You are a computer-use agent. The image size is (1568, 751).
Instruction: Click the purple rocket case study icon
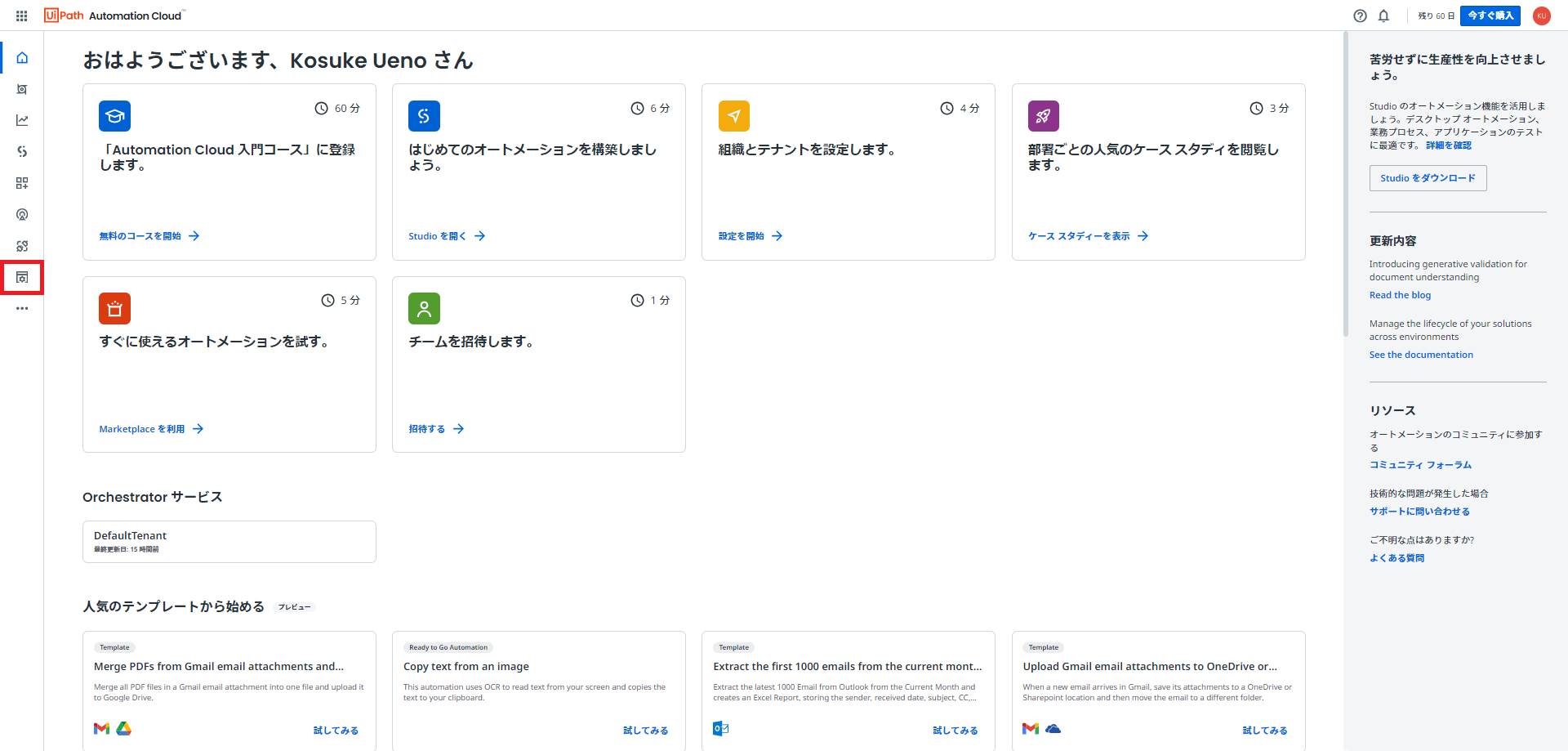[x=1044, y=116]
